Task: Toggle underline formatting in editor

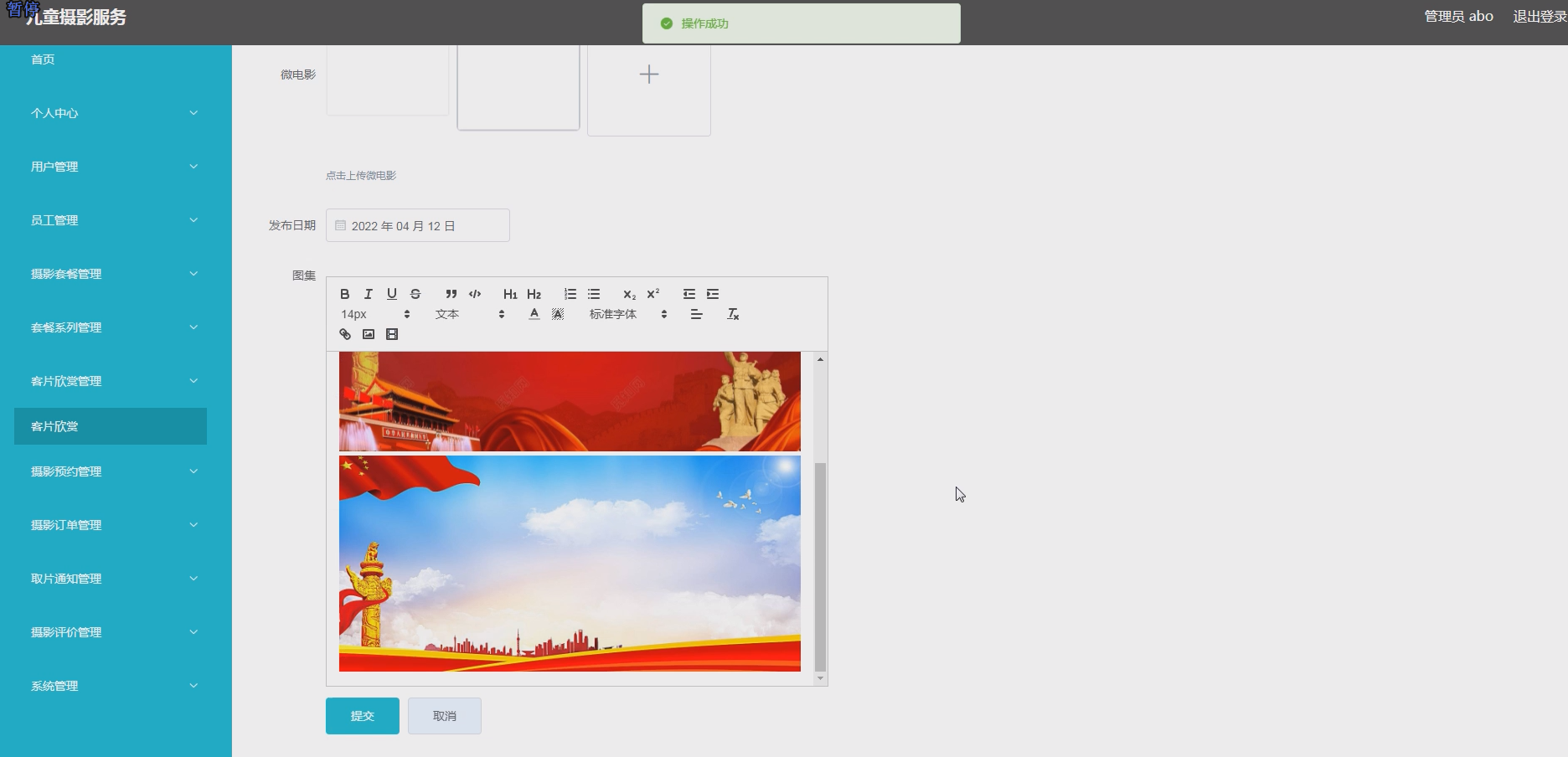Action: tap(391, 294)
